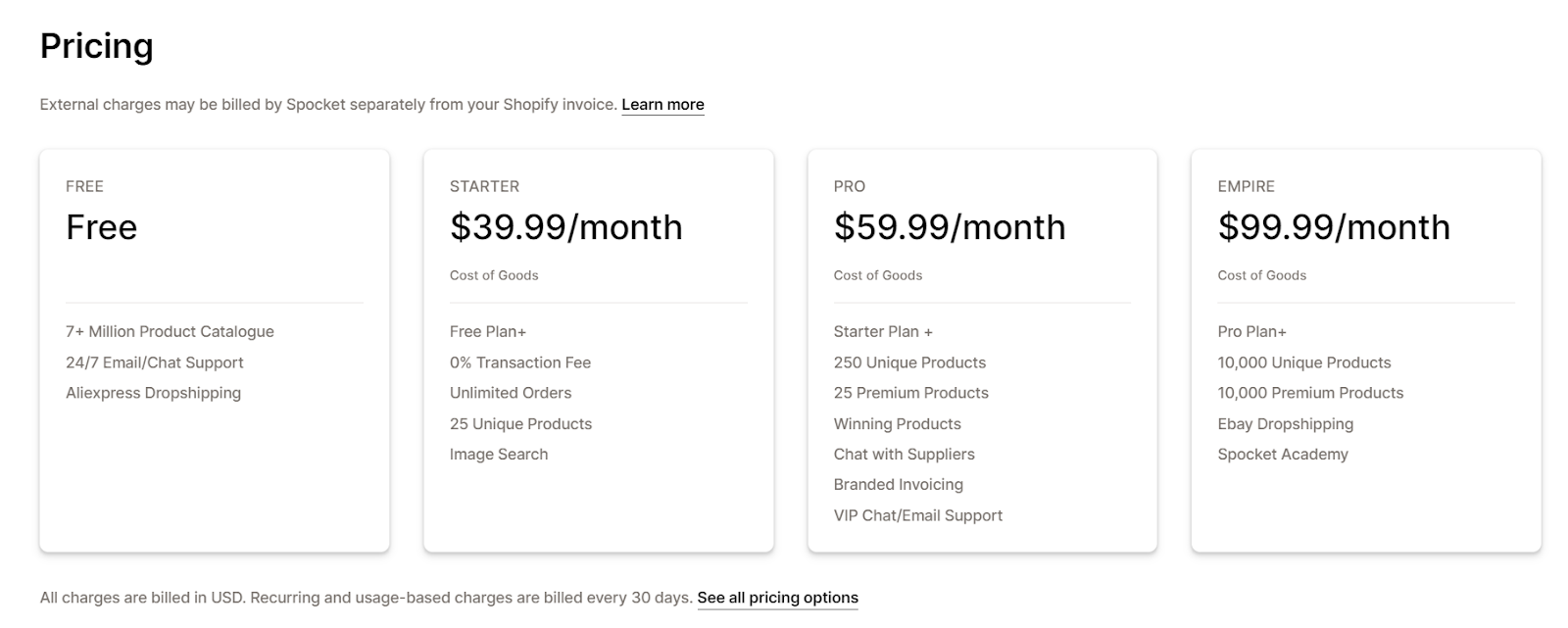
Task: Click the $39.99/month Starter price
Action: coord(565,227)
